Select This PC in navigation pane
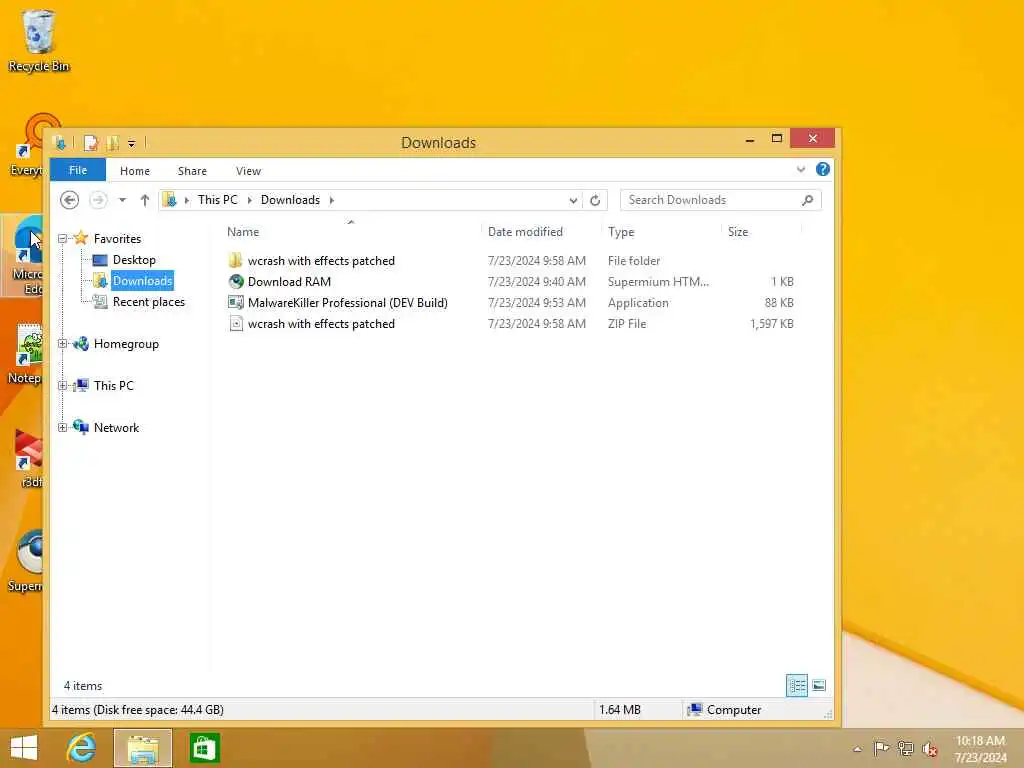This screenshot has height=768, width=1024. pyautogui.click(x=114, y=385)
